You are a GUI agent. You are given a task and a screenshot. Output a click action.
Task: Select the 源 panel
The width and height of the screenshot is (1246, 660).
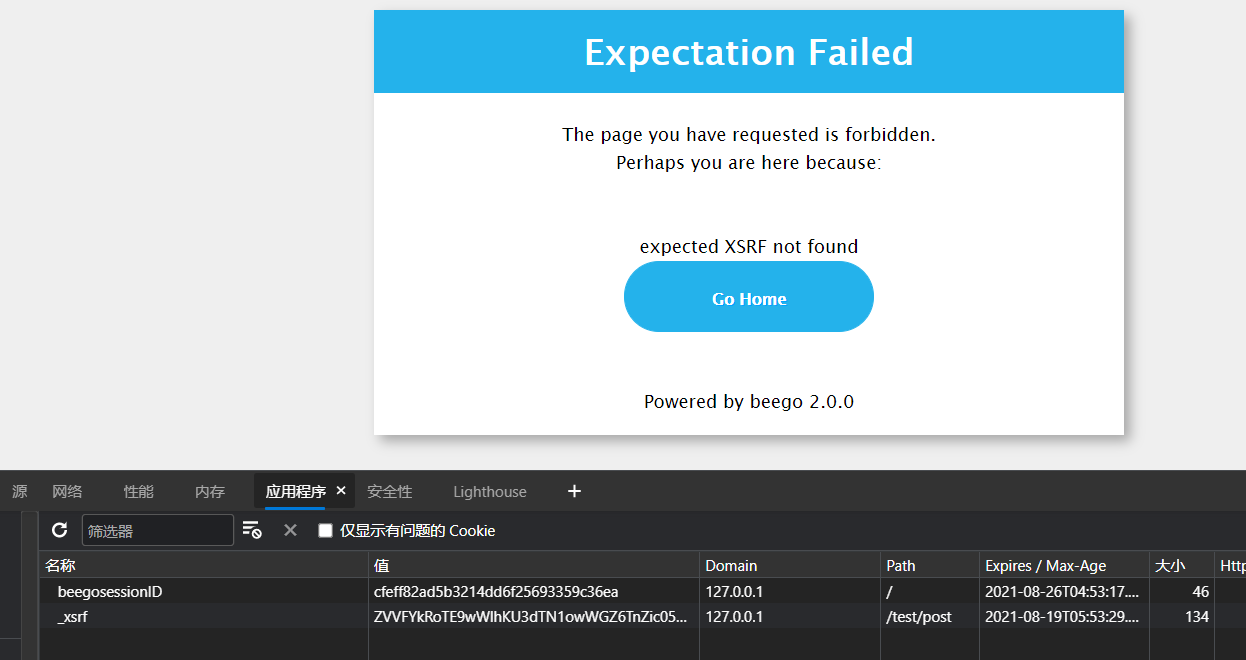[x=18, y=491]
